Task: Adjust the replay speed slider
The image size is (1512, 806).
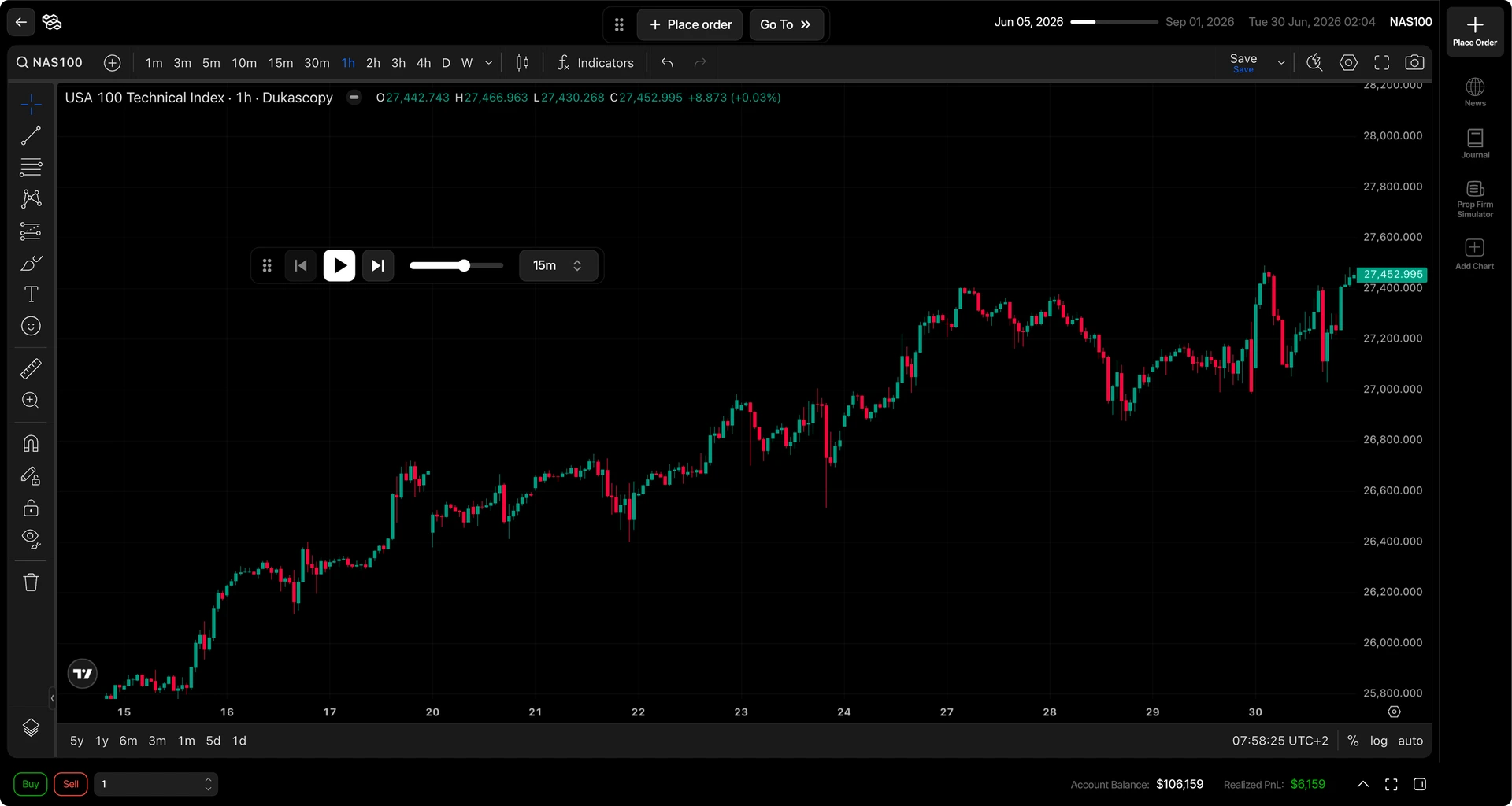Action: coord(456,265)
